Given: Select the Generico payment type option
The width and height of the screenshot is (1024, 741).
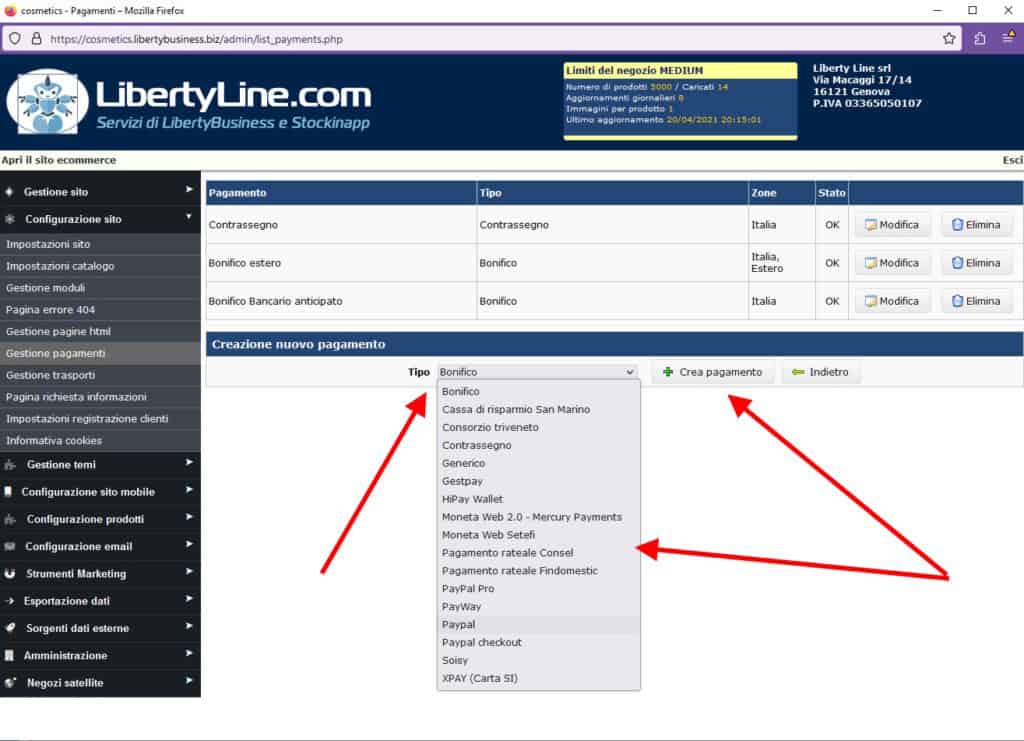Looking at the screenshot, I should coord(538,464).
